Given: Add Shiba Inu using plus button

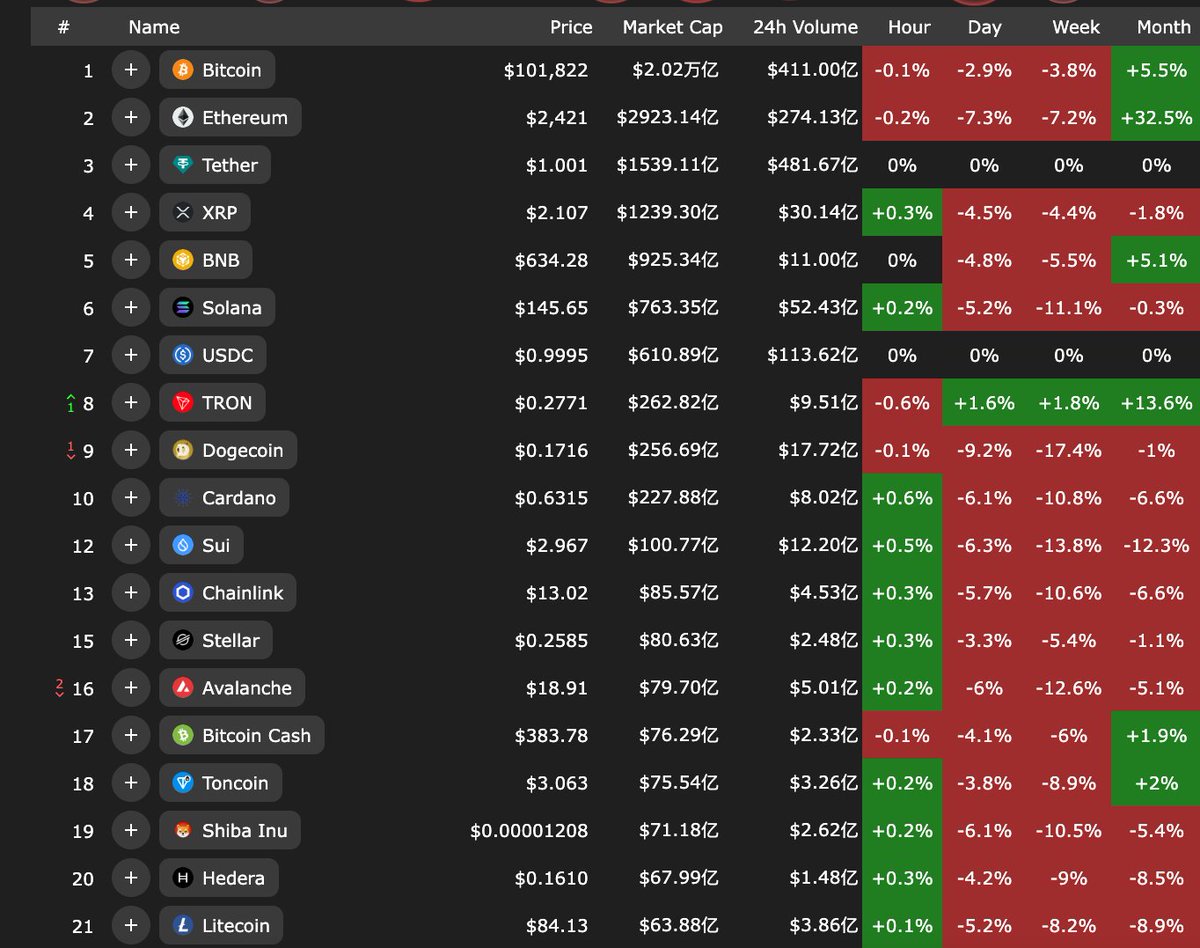Looking at the screenshot, I should tap(130, 831).
